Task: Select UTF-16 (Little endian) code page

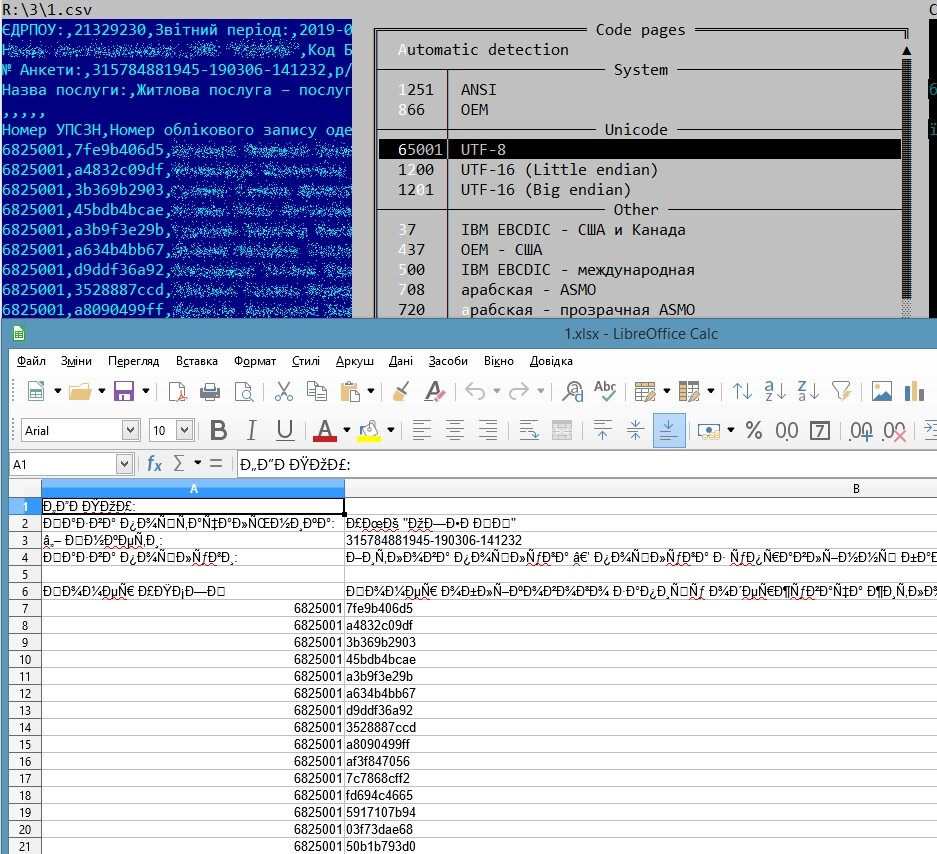Action: click(x=559, y=170)
